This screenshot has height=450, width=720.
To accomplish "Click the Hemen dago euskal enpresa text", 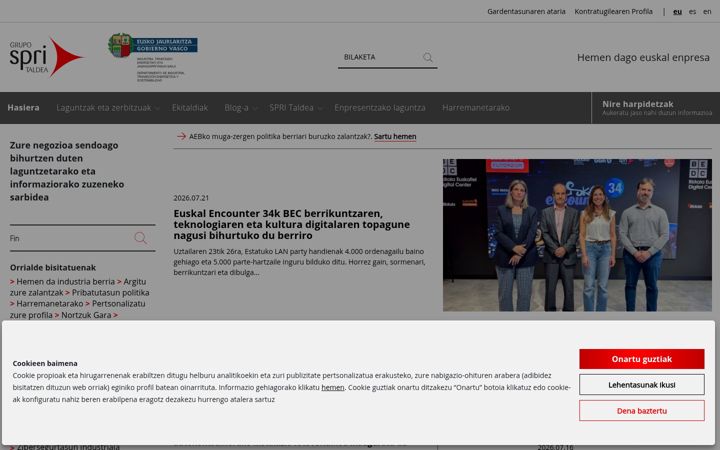I will 643,57.
